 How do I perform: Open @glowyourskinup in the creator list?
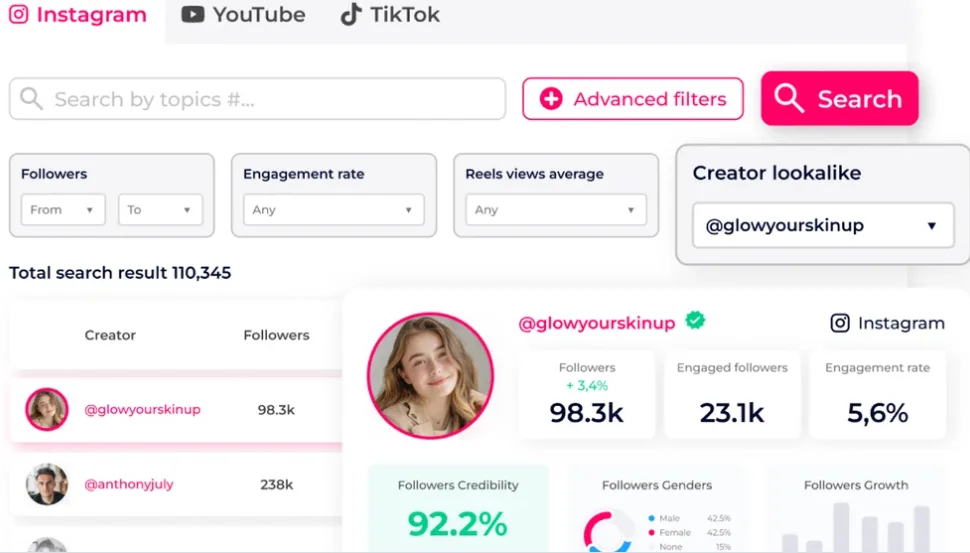142,409
